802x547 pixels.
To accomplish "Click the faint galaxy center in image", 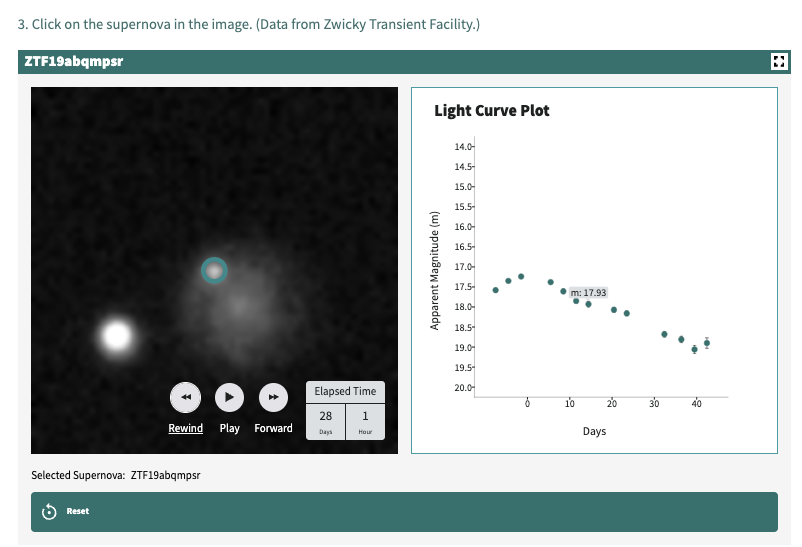I will click(x=240, y=305).
